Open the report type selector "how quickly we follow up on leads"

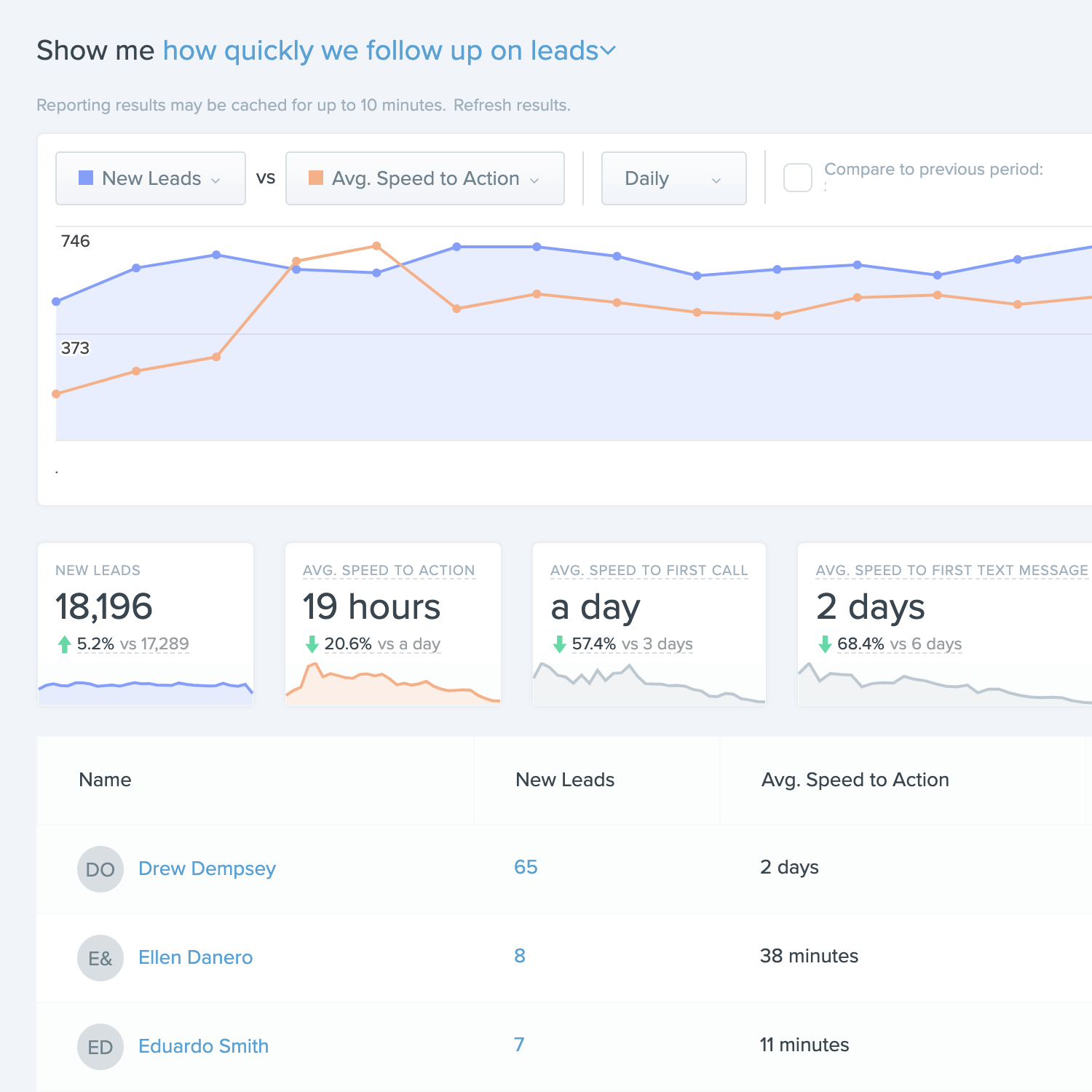389,51
